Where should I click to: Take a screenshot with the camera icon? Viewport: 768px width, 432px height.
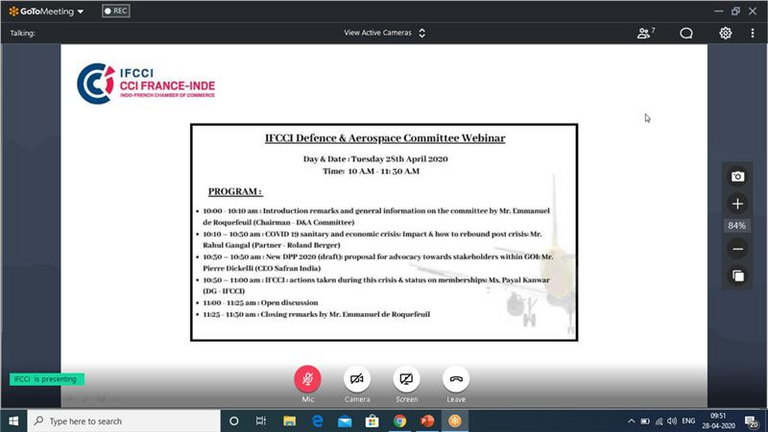pyautogui.click(x=737, y=177)
